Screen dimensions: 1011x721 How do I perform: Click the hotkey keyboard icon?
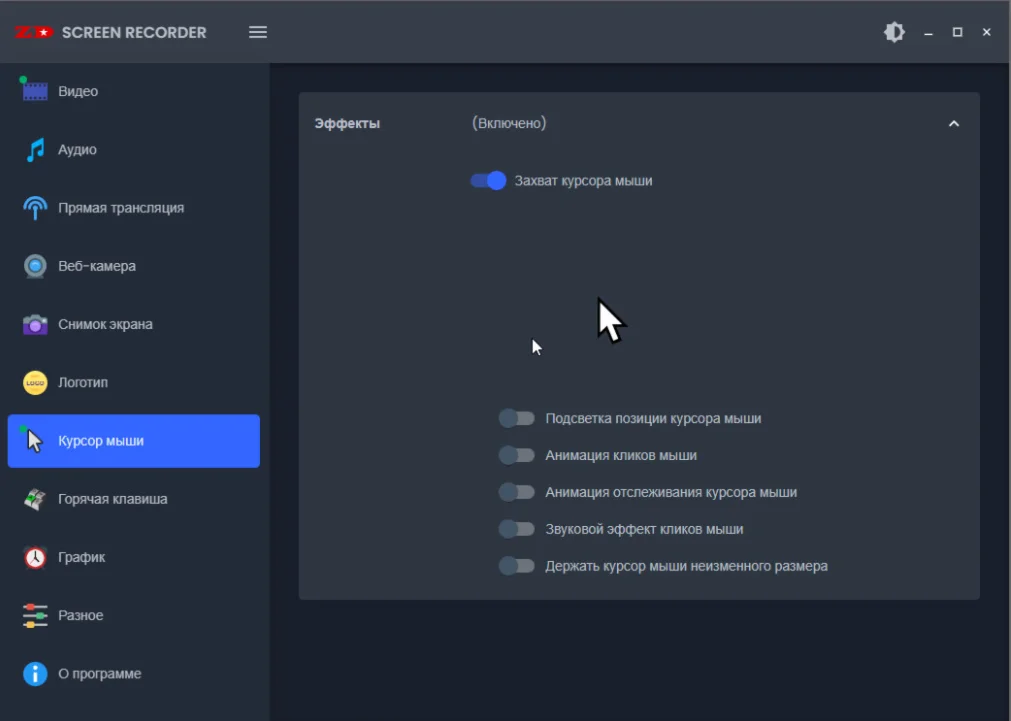point(35,499)
